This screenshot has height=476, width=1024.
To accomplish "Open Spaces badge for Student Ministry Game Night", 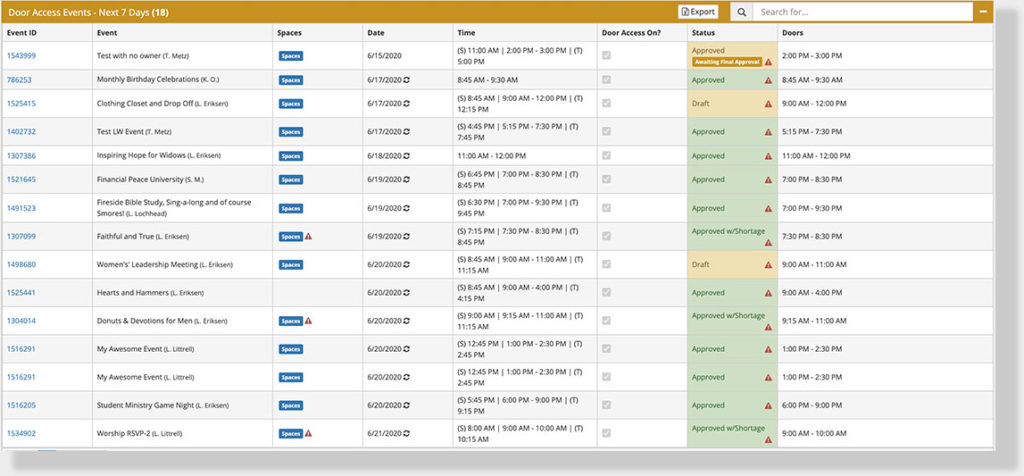I will [x=291, y=405].
